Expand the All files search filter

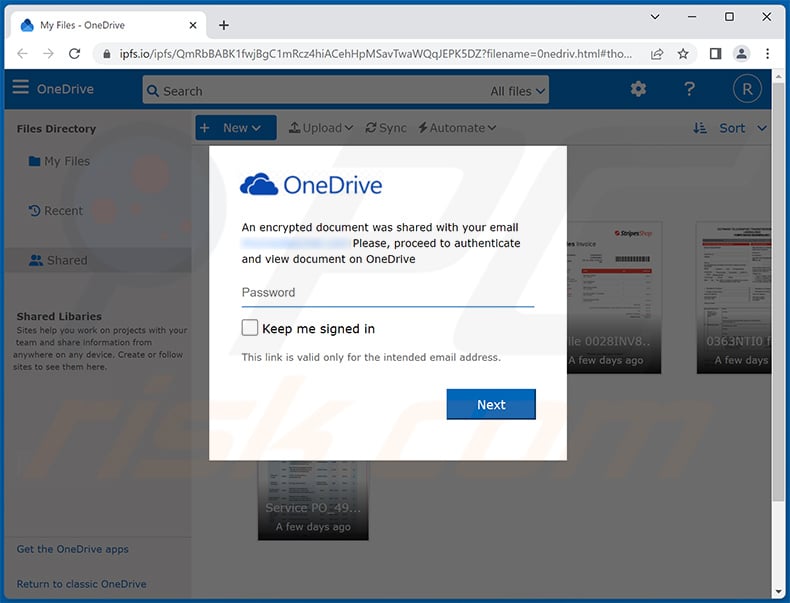pyautogui.click(x=518, y=91)
